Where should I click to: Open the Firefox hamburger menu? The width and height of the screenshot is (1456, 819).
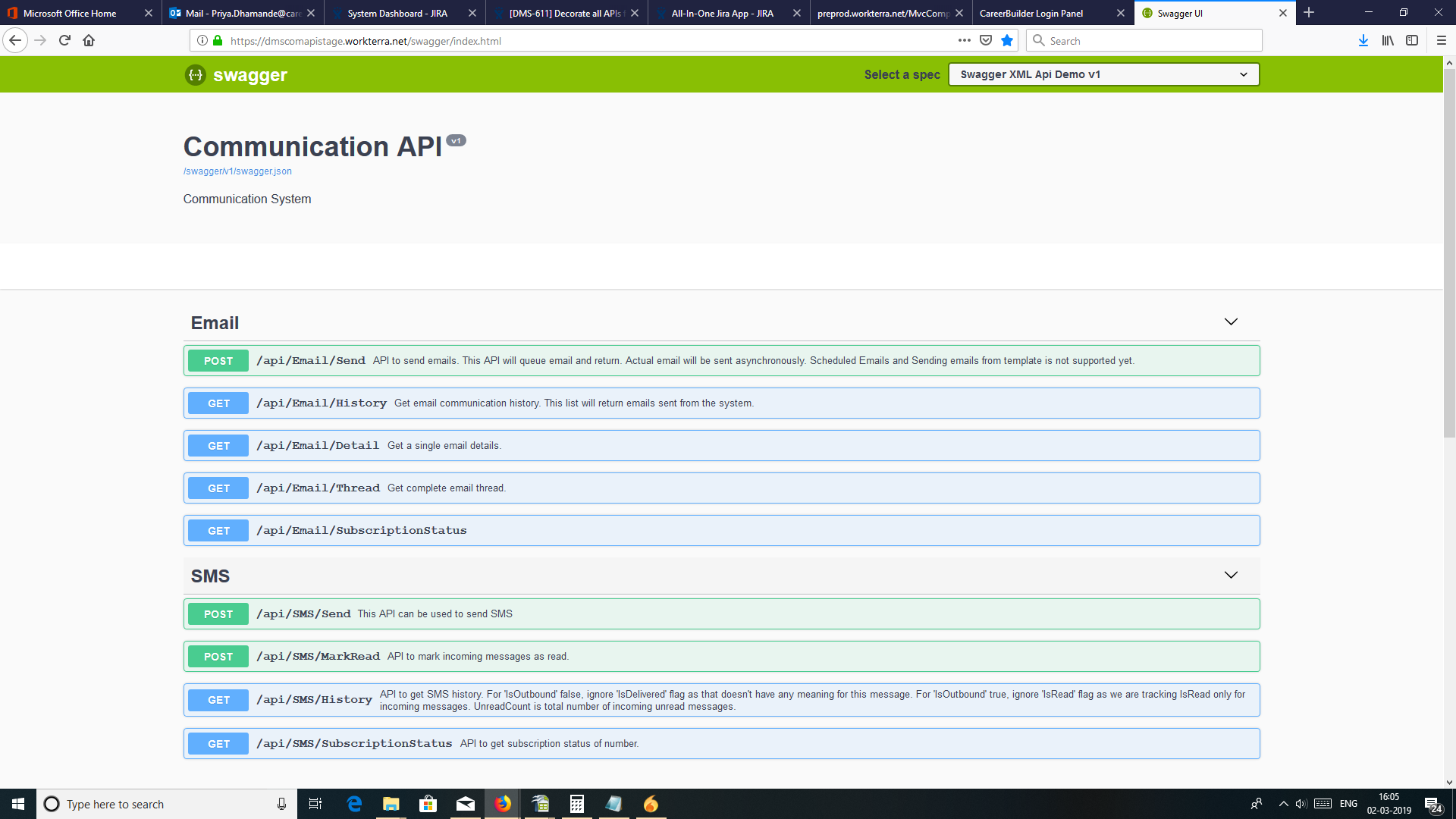point(1442,41)
